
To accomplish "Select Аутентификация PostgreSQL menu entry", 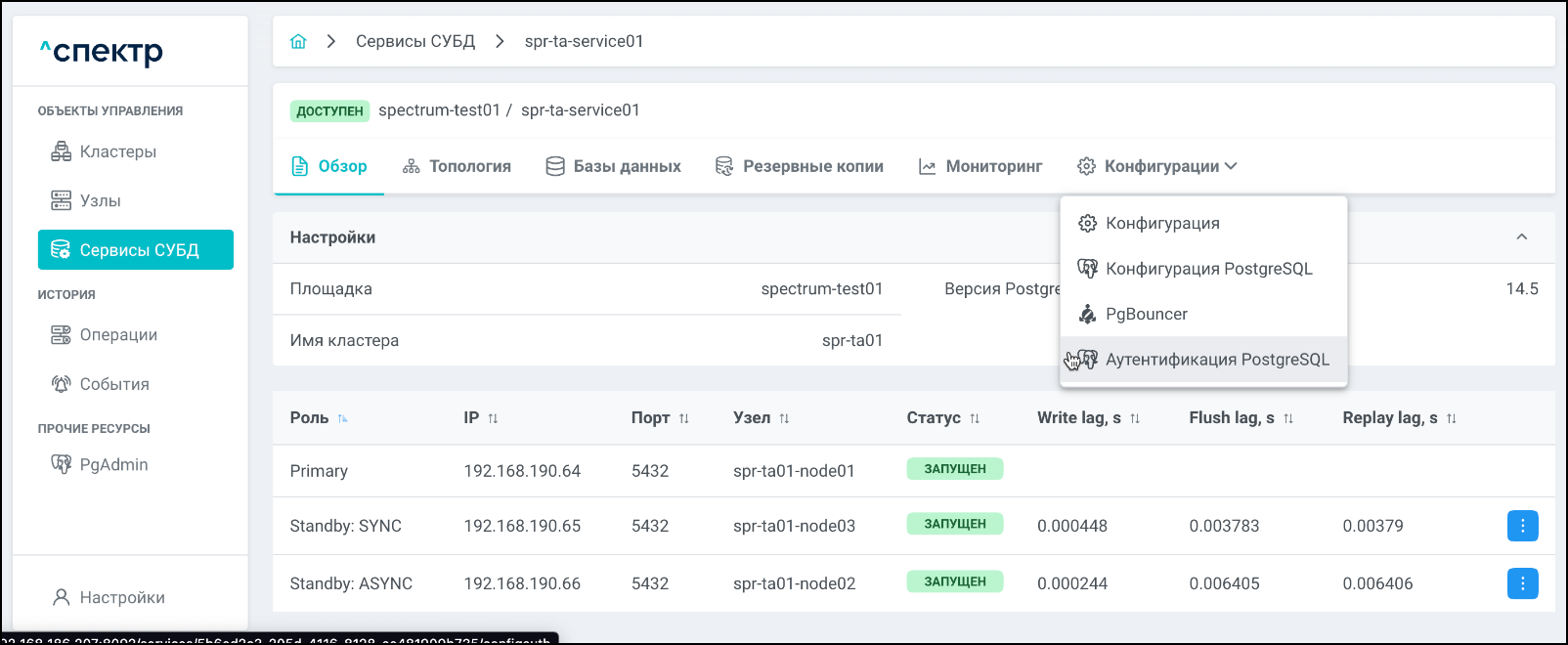I will [1216, 360].
